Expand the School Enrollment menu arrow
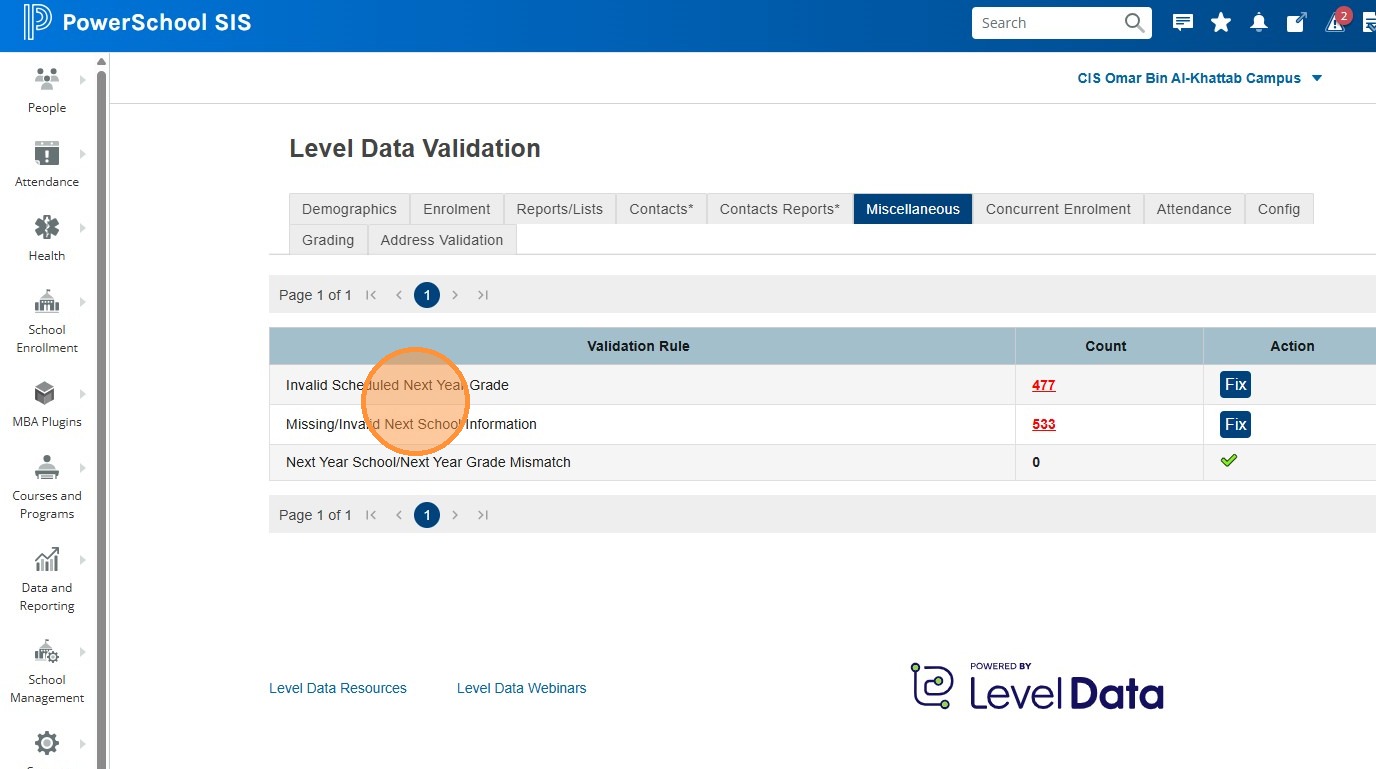 (83, 301)
